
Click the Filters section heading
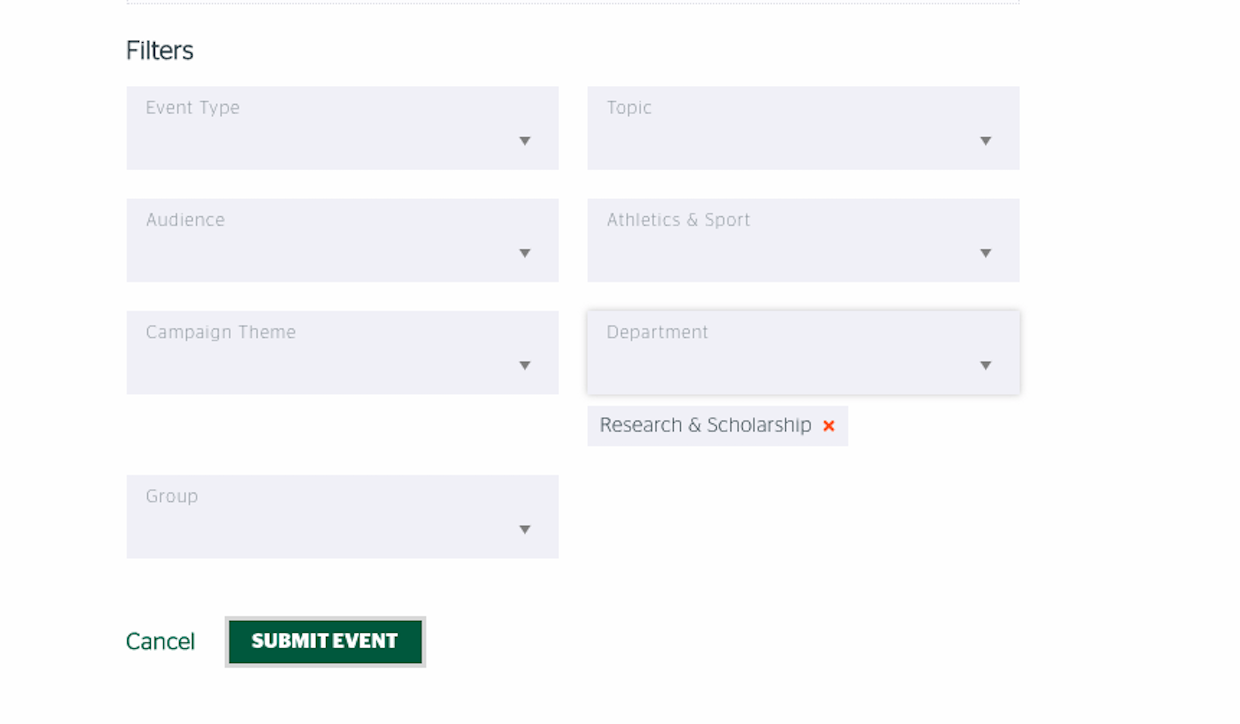159,51
